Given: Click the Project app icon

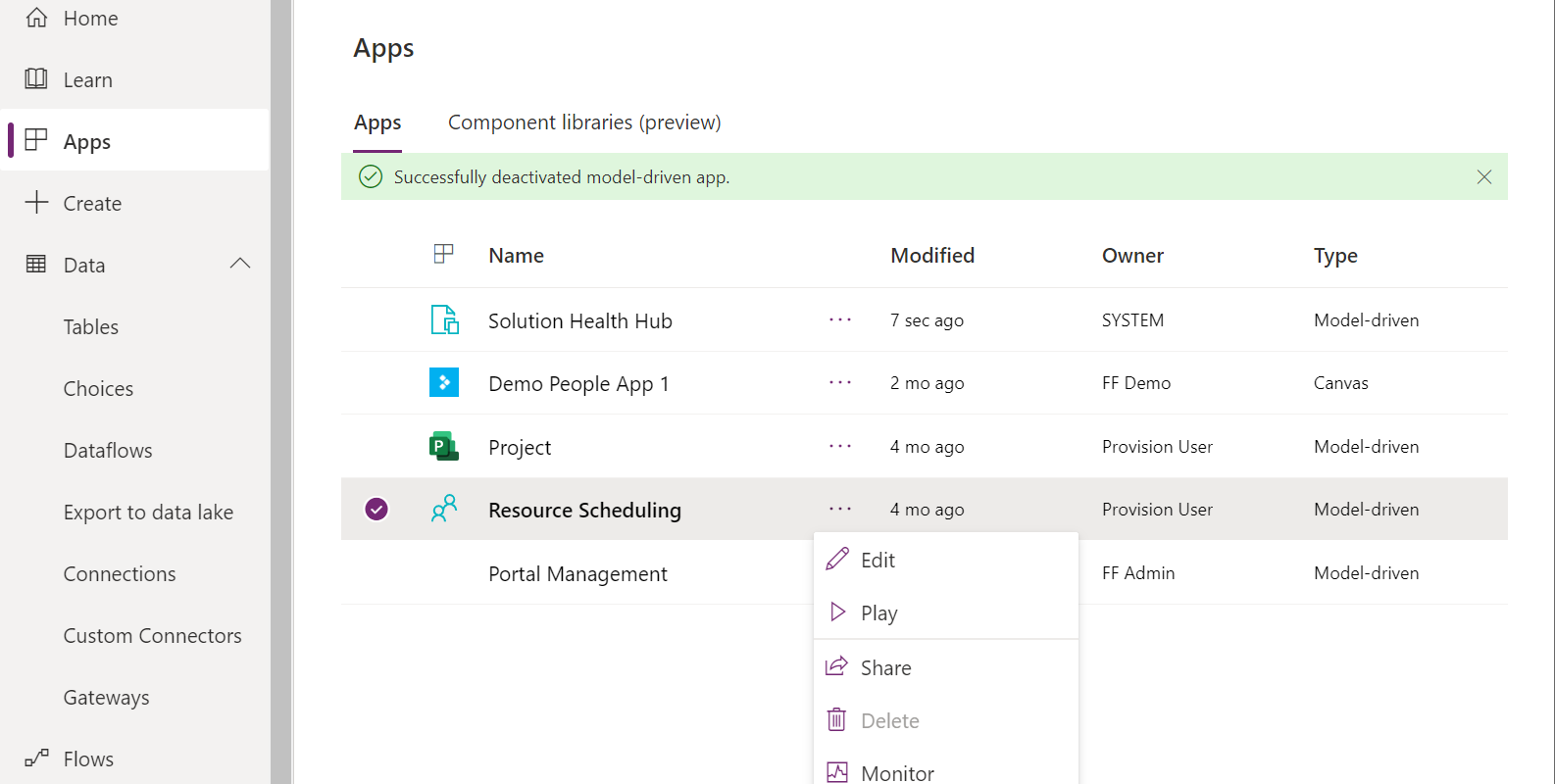Looking at the screenshot, I should 444,446.
